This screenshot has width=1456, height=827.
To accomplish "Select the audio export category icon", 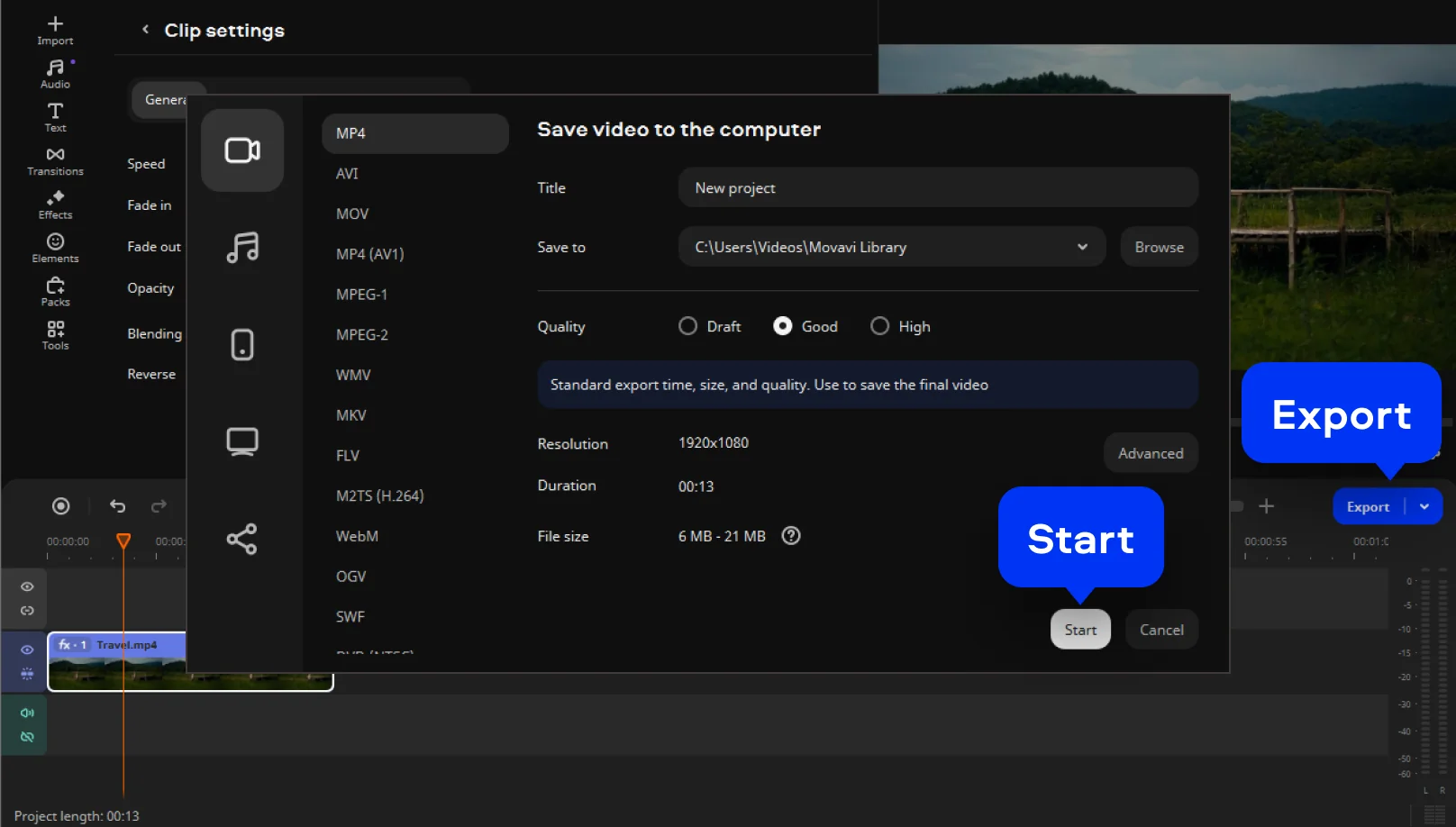I will click(242, 247).
